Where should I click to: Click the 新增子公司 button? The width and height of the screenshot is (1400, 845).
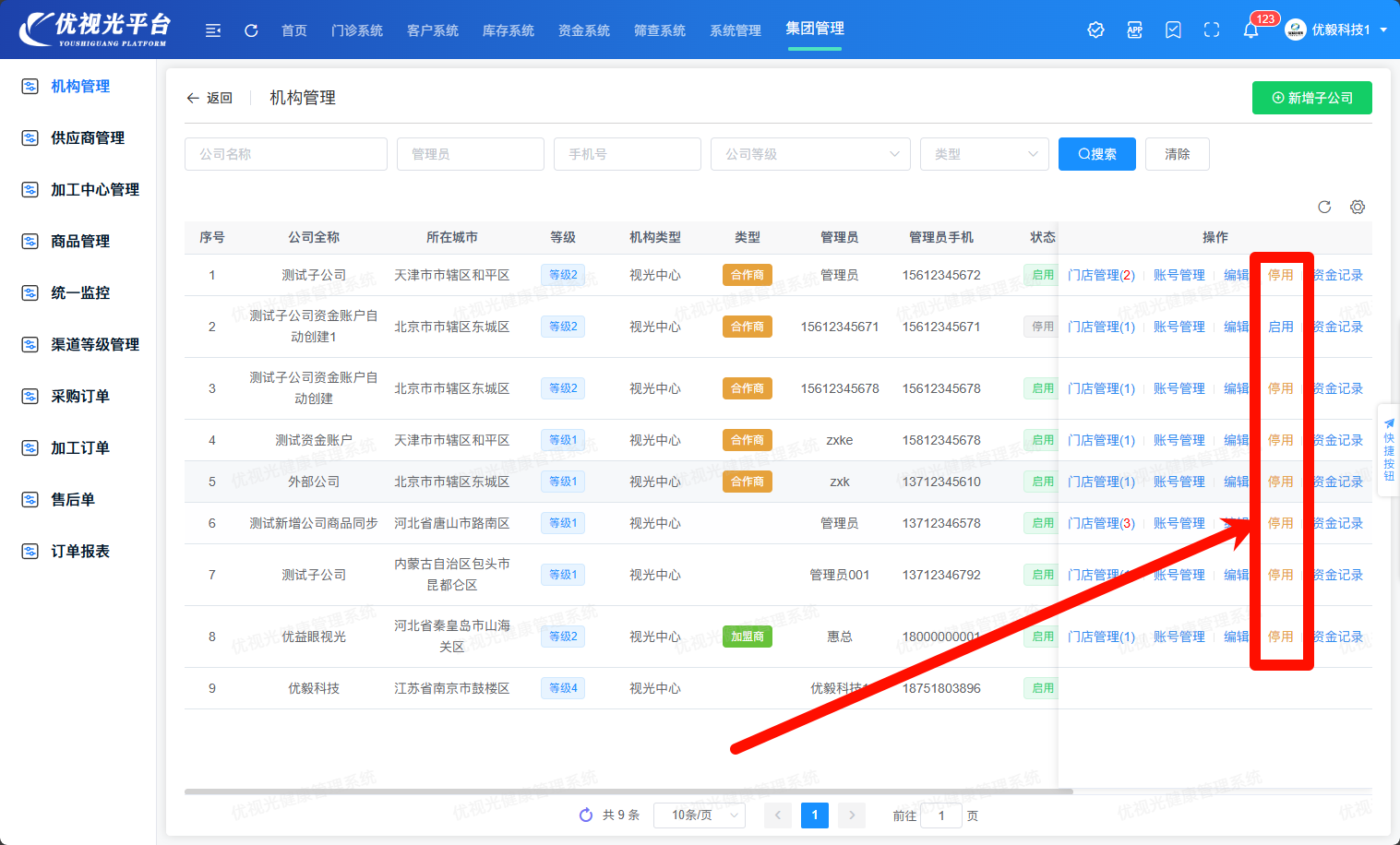pos(1312,98)
